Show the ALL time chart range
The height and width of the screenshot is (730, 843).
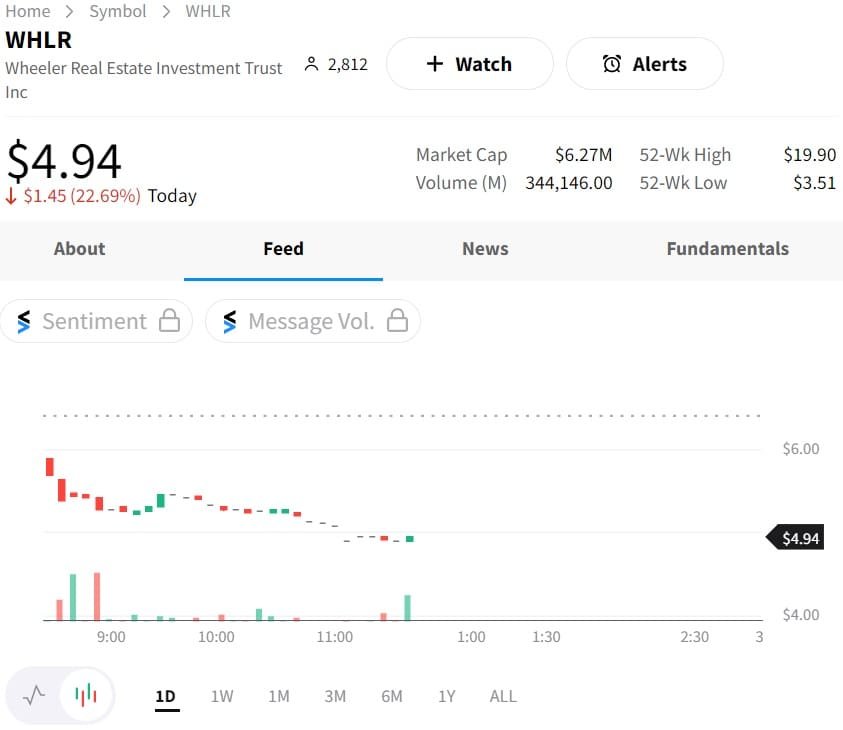pos(503,696)
